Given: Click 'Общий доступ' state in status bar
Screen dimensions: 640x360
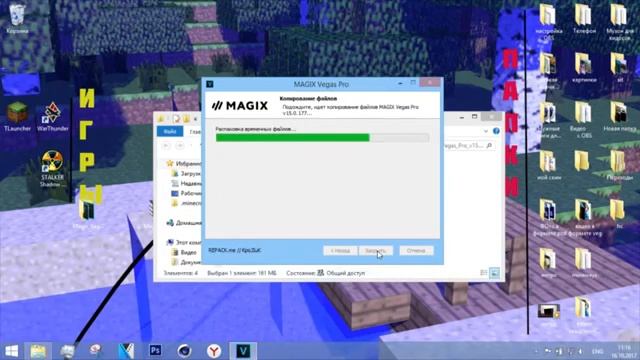Looking at the screenshot, I should pos(345,273).
